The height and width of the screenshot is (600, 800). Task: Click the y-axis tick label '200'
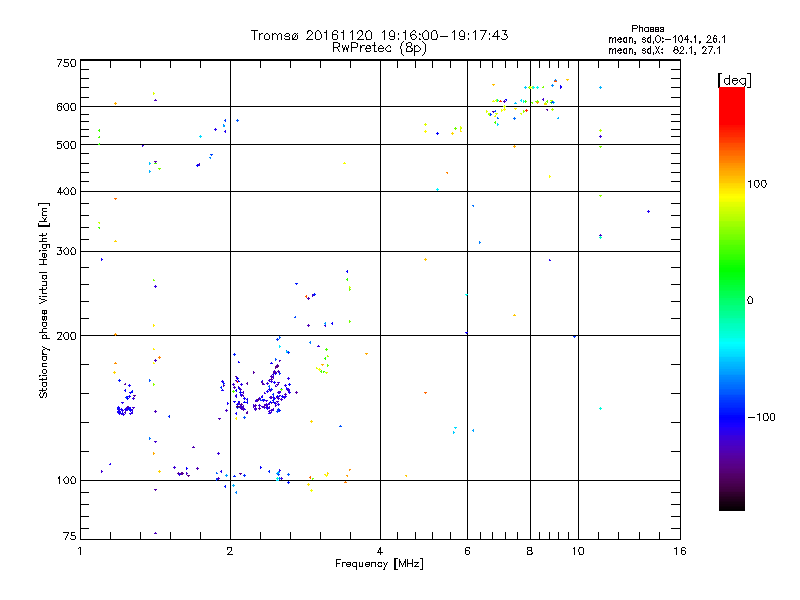click(66, 336)
